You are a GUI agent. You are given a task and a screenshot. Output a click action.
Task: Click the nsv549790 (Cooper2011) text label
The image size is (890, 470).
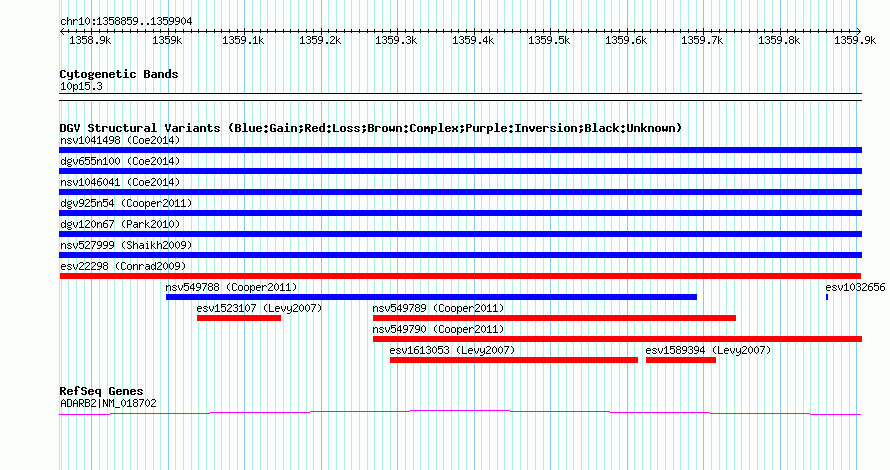(x=438, y=329)
